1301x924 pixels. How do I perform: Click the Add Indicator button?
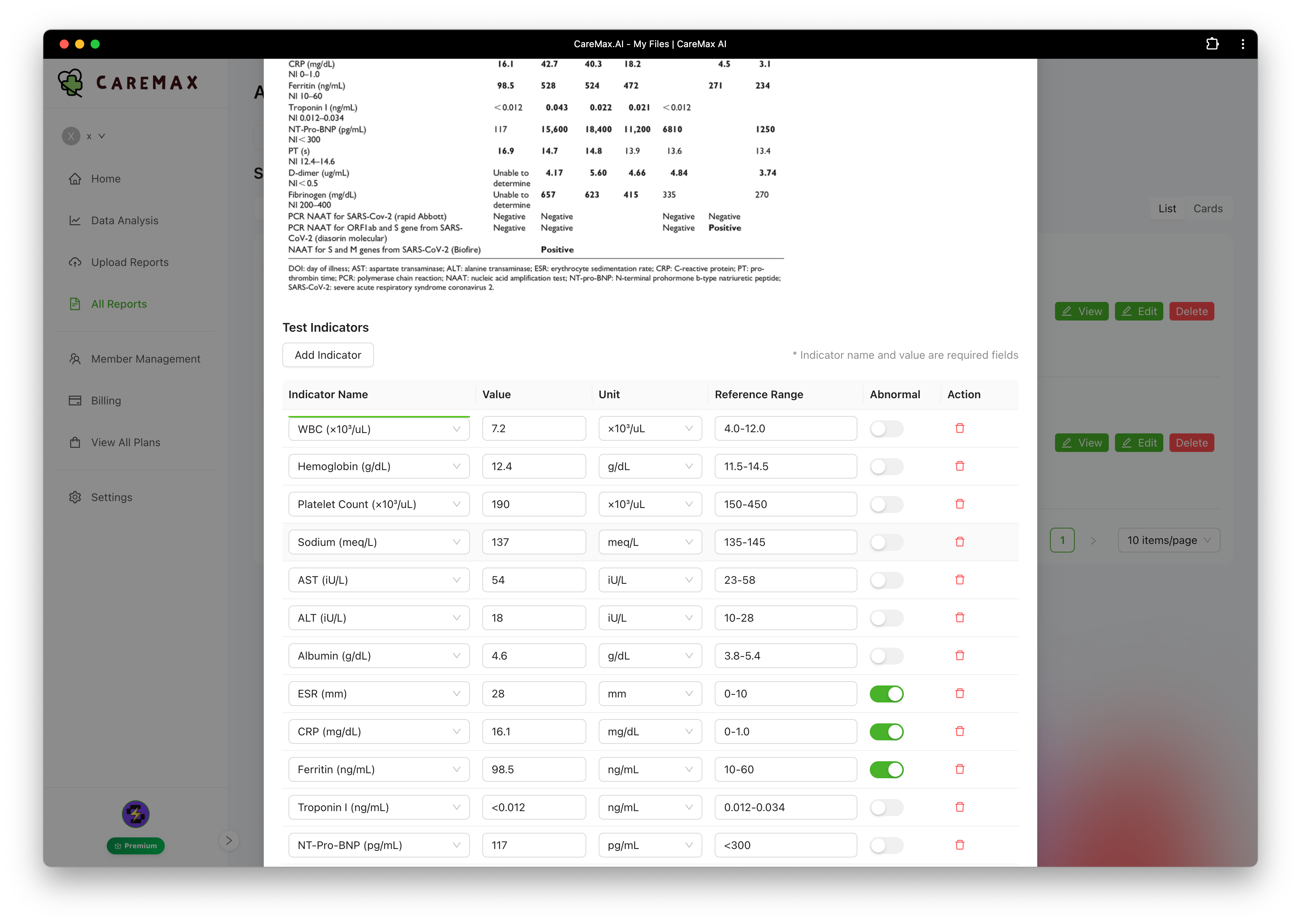[328, 355]
